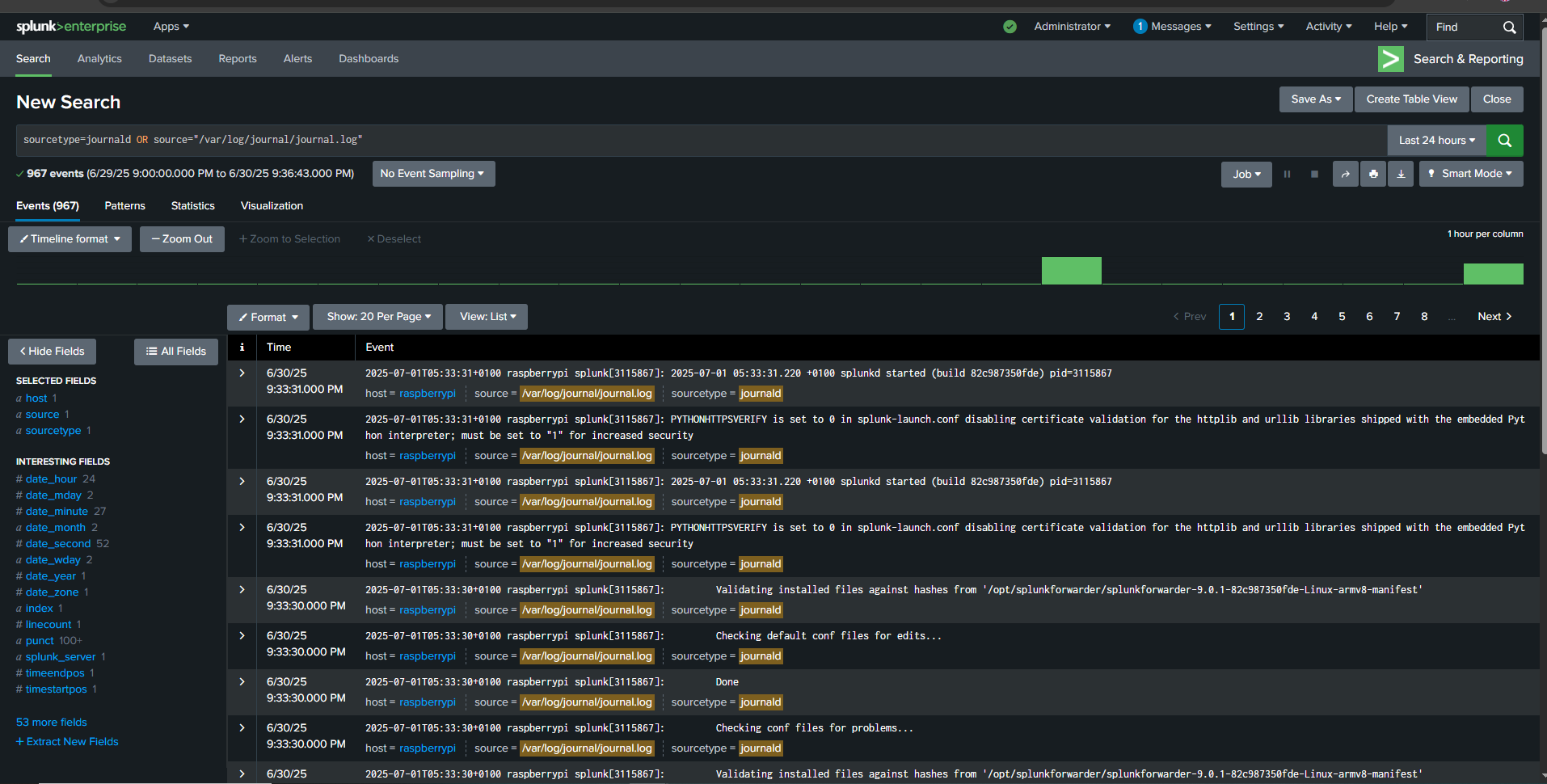The width and height of the screenshot is (1547, 784).
Task: Click the info column header icon
Action: coord(242,347)
